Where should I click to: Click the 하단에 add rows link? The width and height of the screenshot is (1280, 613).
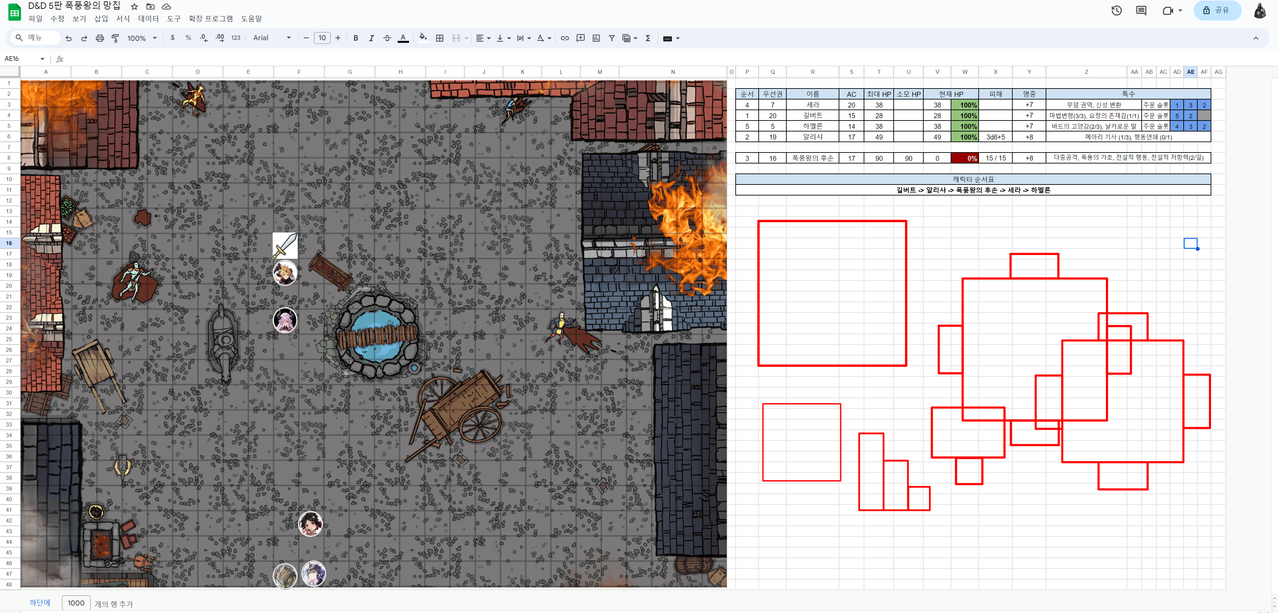39,603
